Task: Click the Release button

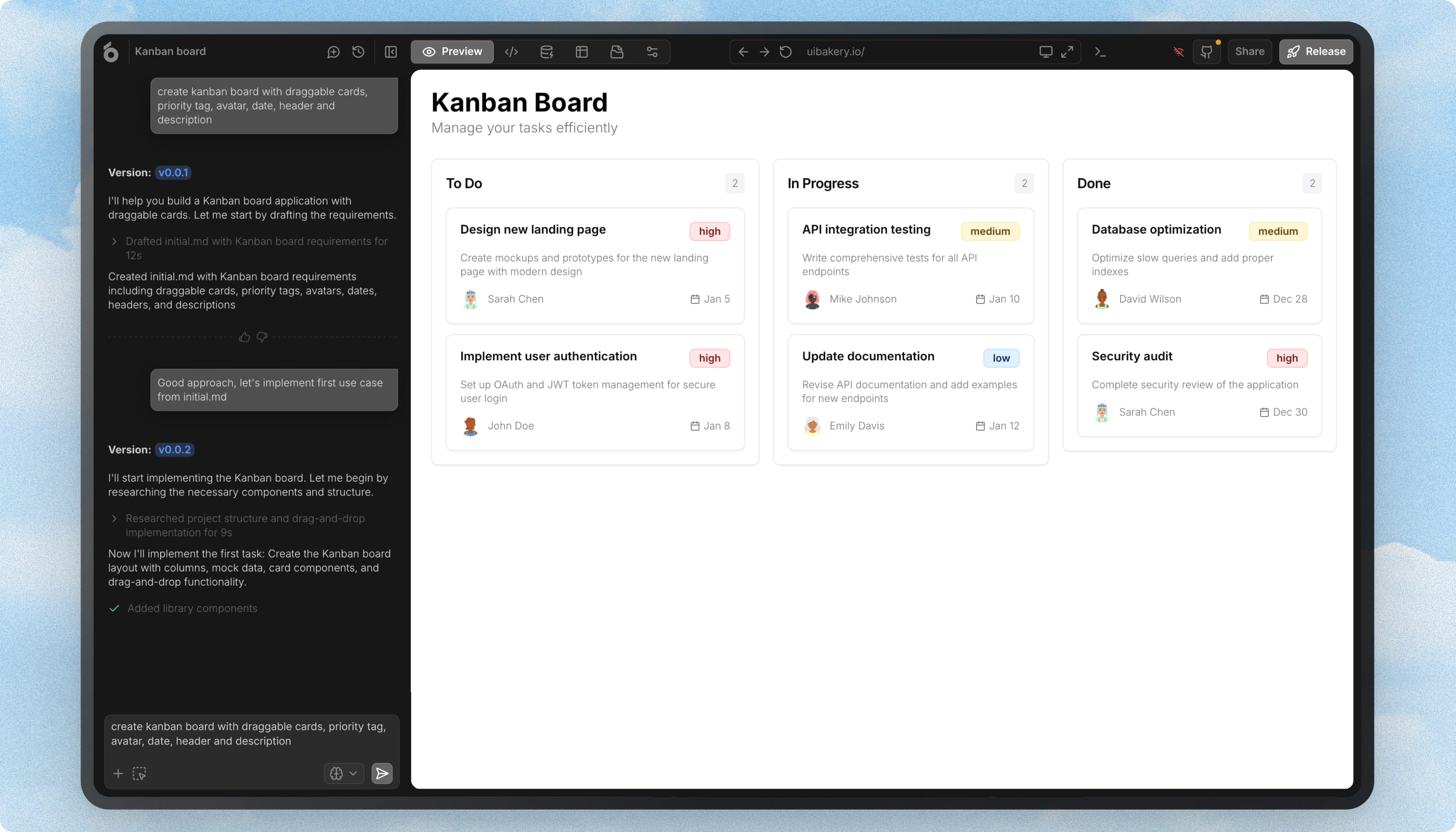Action: 1316,52
